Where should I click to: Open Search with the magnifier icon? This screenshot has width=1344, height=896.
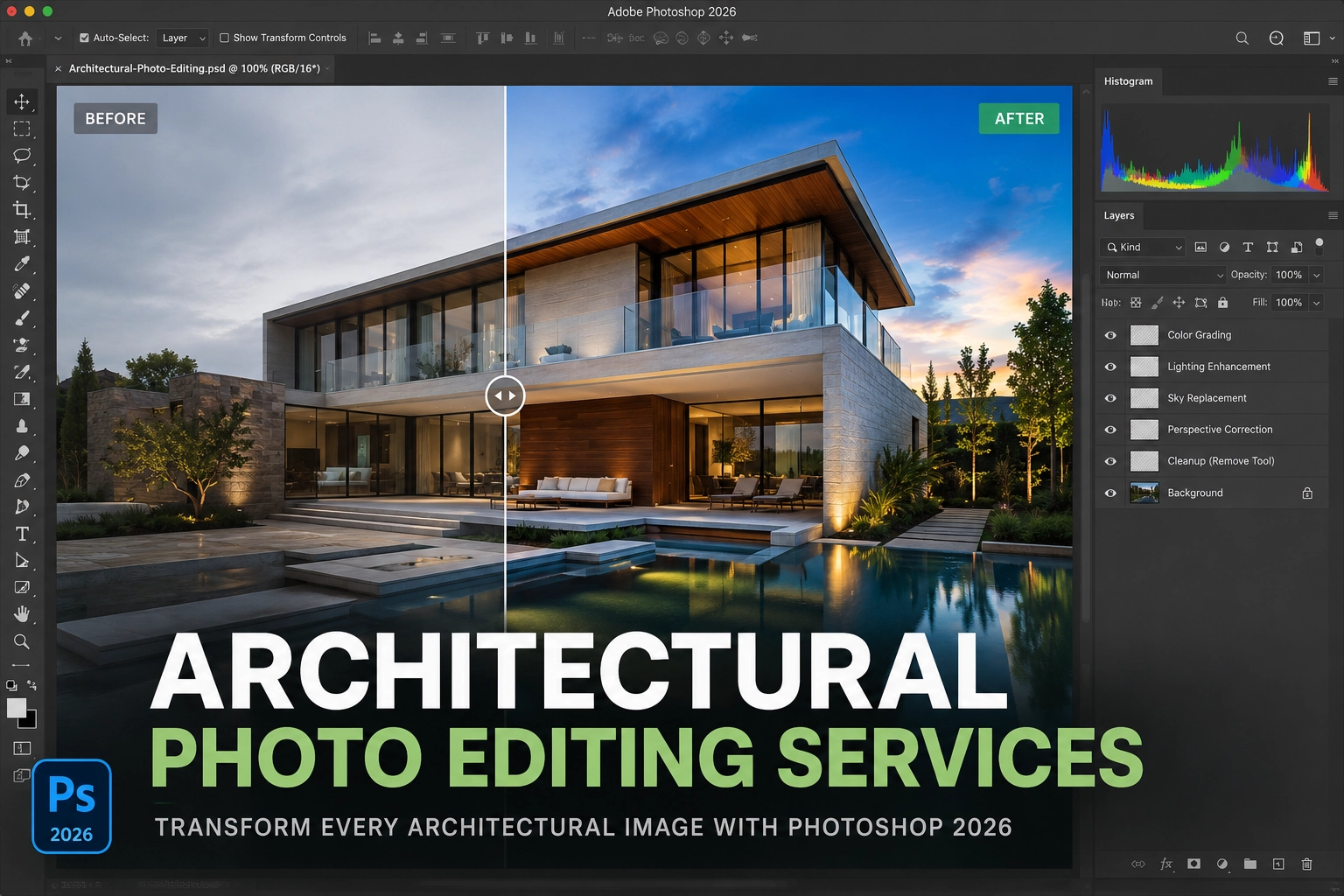[1242, 38]
